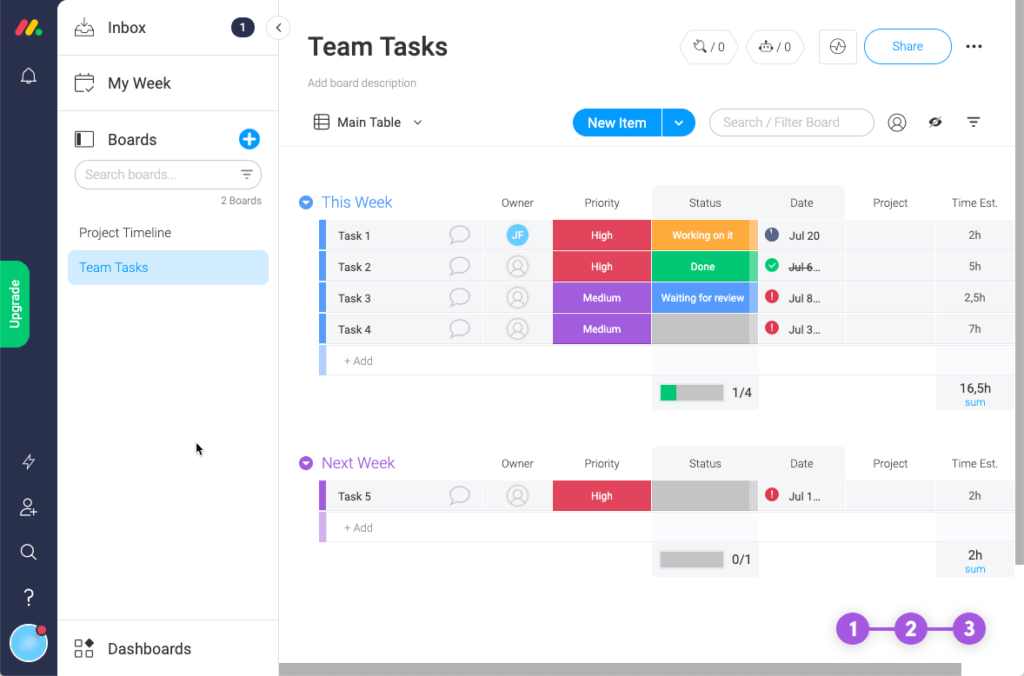
Task: Click the search magnifier in left sidebar
Action: click(x=28, y=552)
